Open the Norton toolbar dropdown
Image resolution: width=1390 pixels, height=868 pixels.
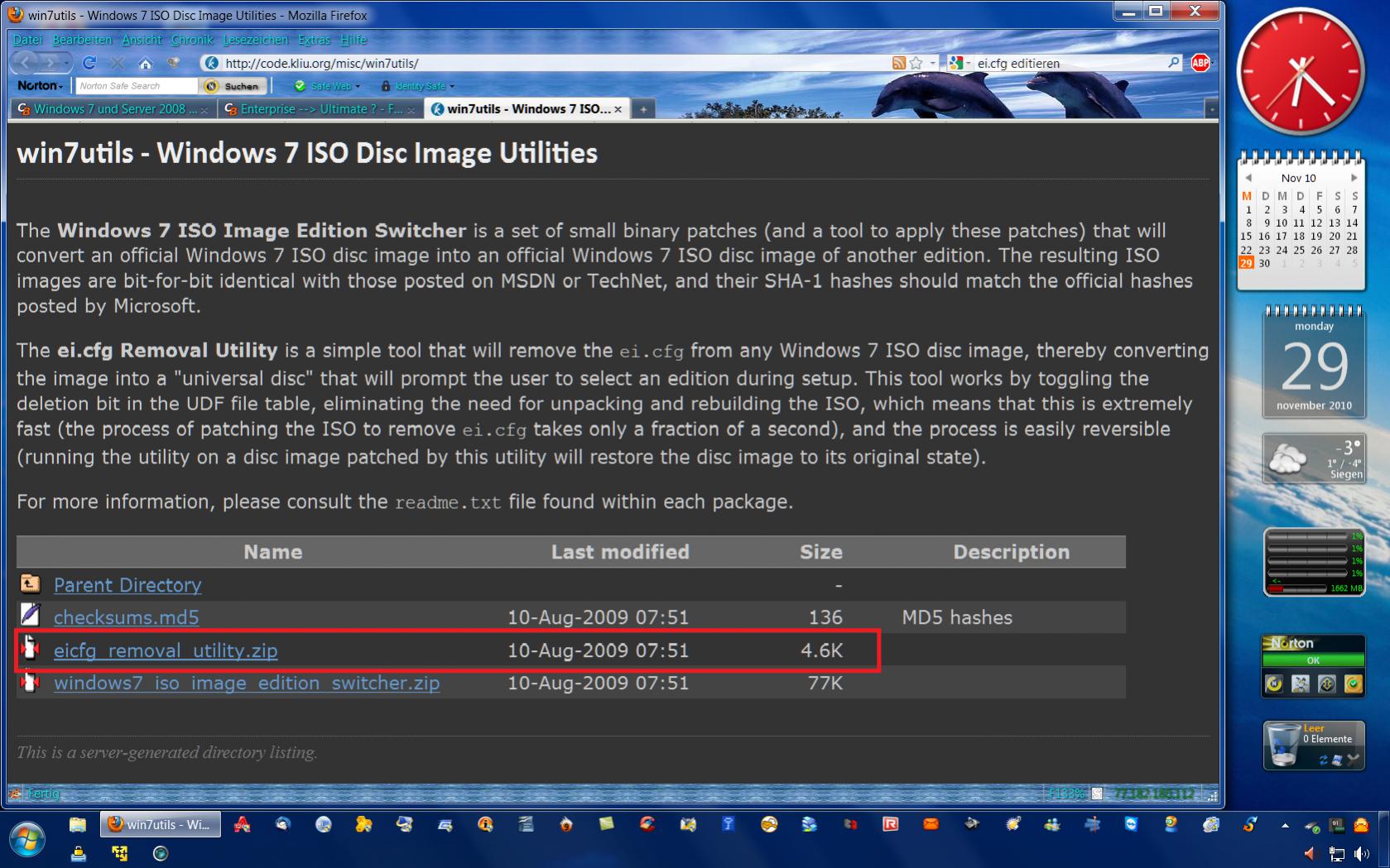click(40, 86)
